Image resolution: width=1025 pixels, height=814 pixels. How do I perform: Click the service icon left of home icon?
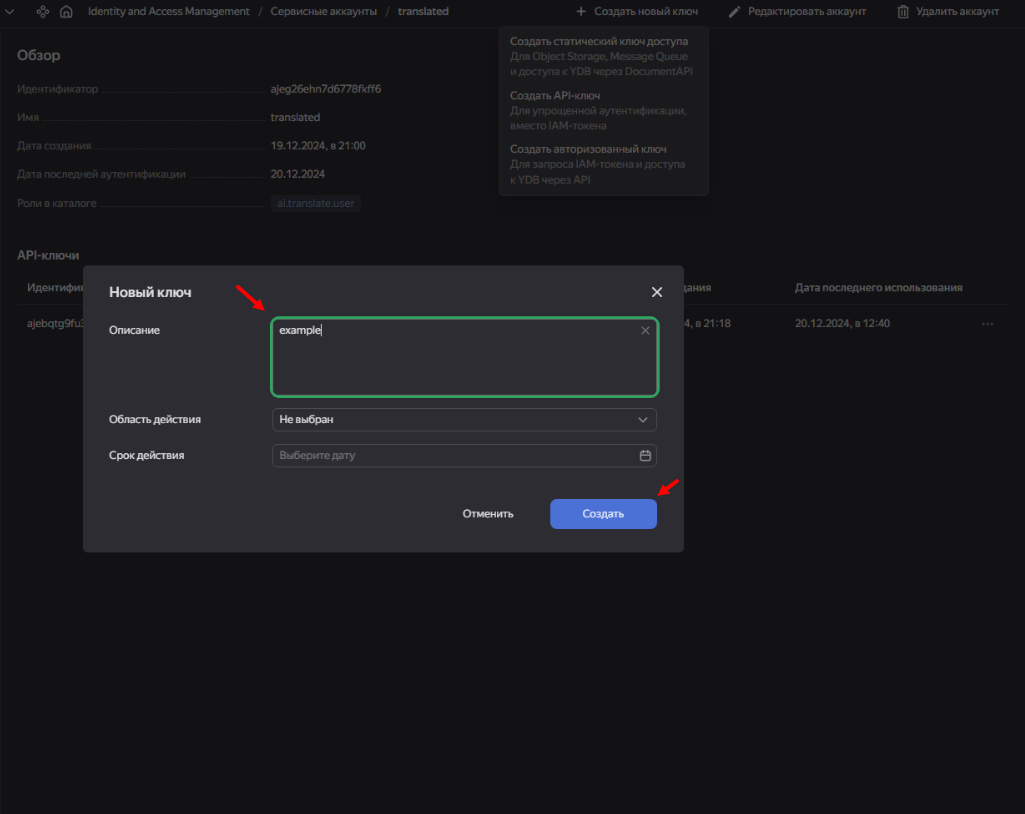coord(42,12)
